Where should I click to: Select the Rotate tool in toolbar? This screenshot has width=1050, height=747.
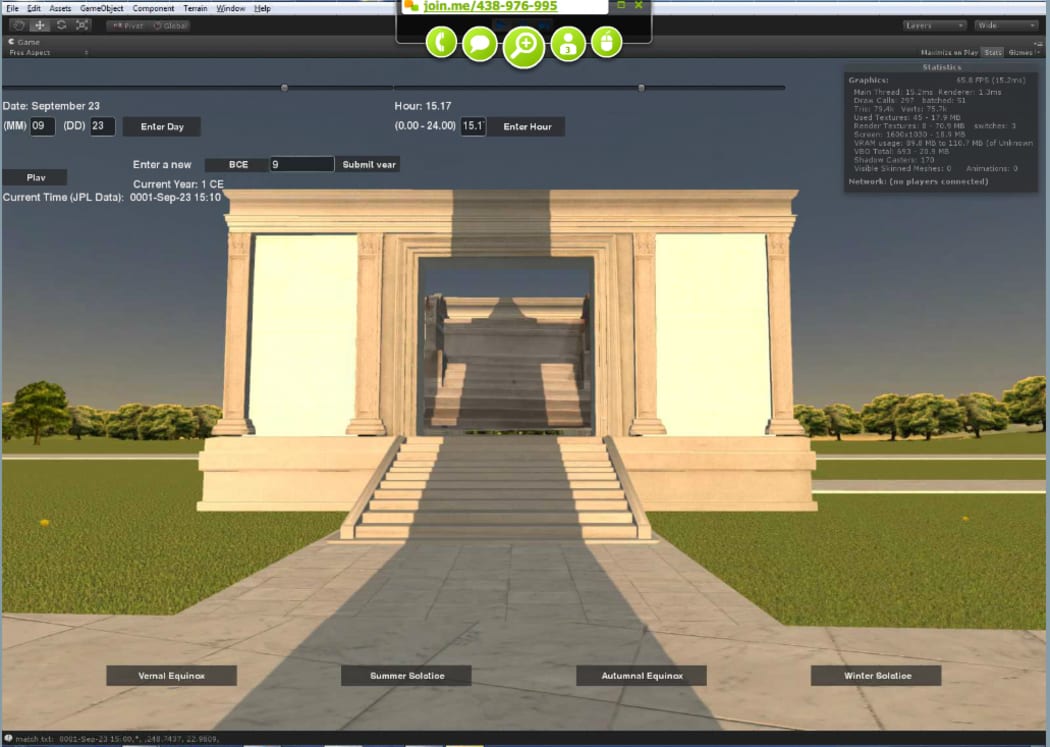[61, 25]
